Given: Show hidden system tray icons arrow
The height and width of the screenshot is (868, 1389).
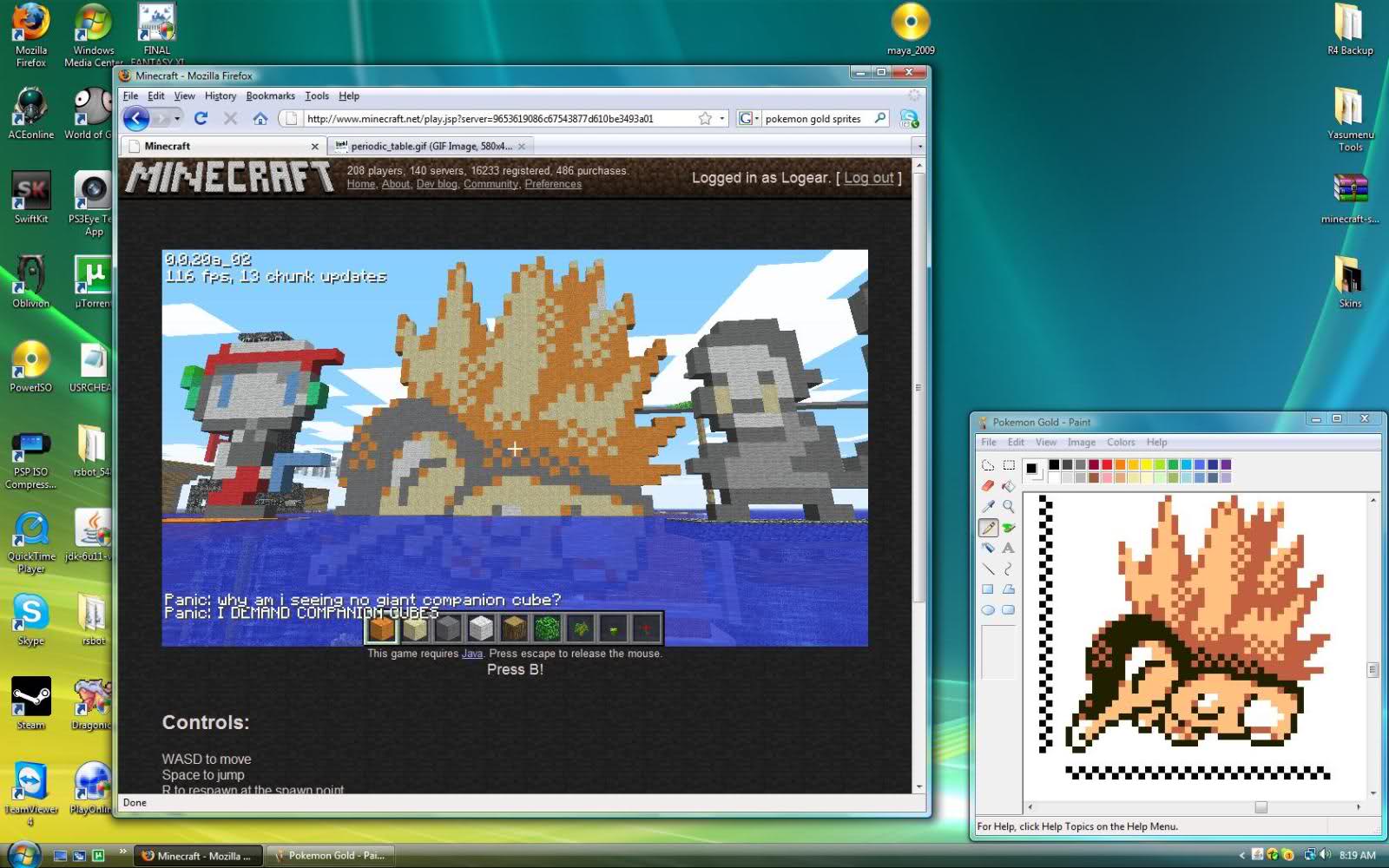Looking at the screenshot, I should pyautogui.click(x=1241, y=856).
